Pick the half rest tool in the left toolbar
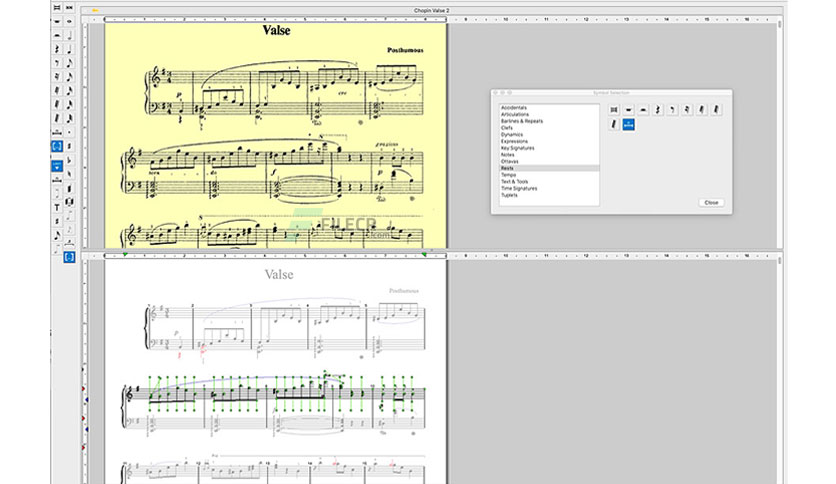This screenshot has width=836, height=484. pyautogui.click(x=57, y=35)
